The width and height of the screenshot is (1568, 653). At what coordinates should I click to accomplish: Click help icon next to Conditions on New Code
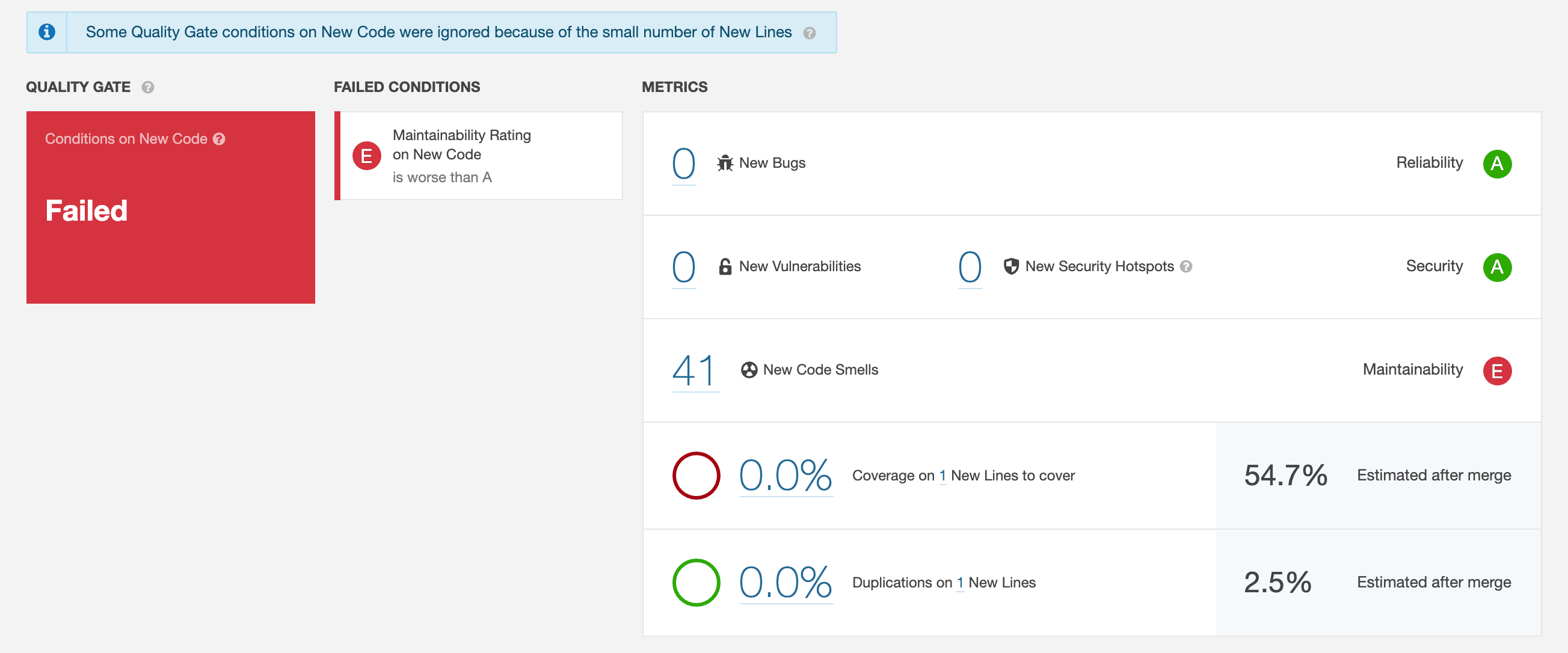coord(219,139)
